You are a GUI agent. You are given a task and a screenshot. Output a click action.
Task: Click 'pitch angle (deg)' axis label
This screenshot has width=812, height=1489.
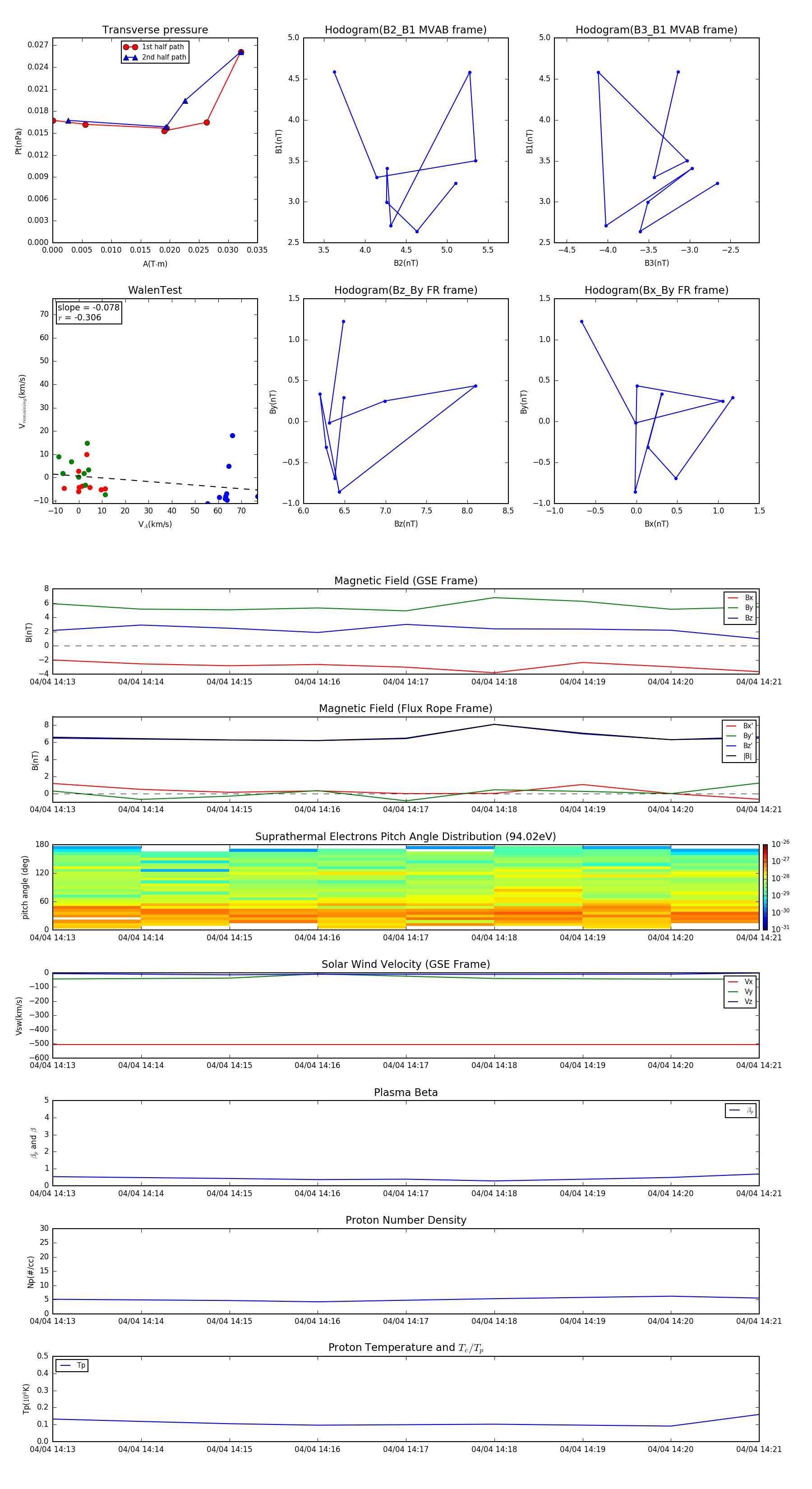tap(25, 887)
